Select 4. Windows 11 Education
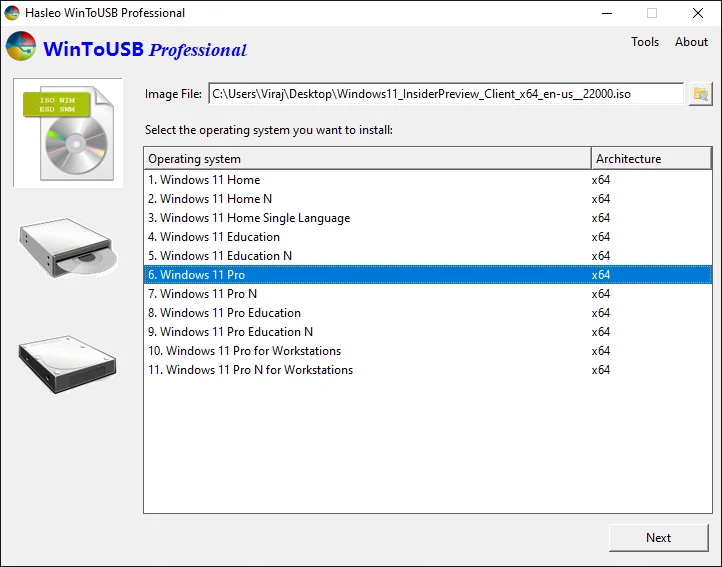Screen dimensions: 722x567 point(428,237)
